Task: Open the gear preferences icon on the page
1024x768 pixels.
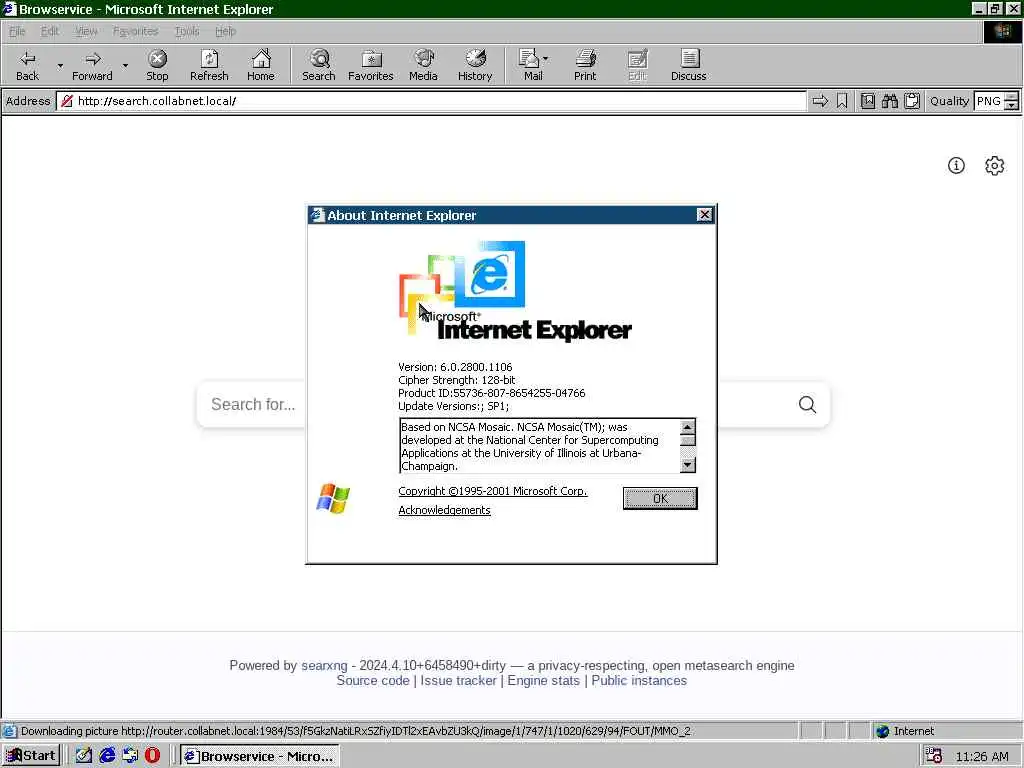Action: click(x=995, y=166)
